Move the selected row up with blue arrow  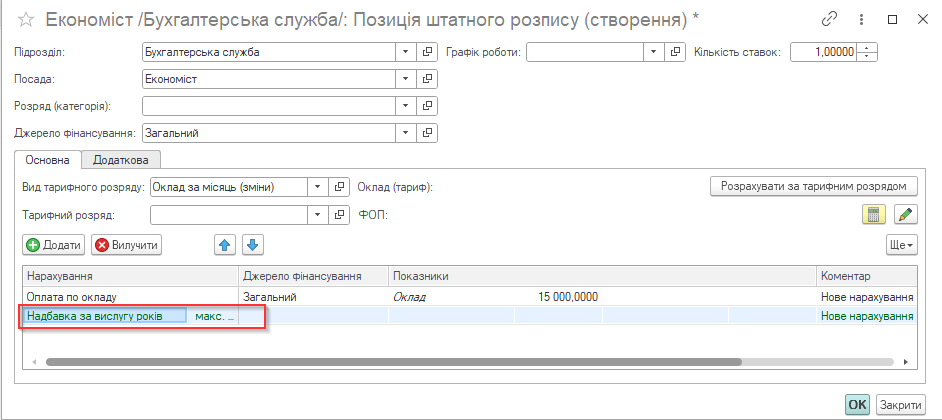tap(225, 245)
